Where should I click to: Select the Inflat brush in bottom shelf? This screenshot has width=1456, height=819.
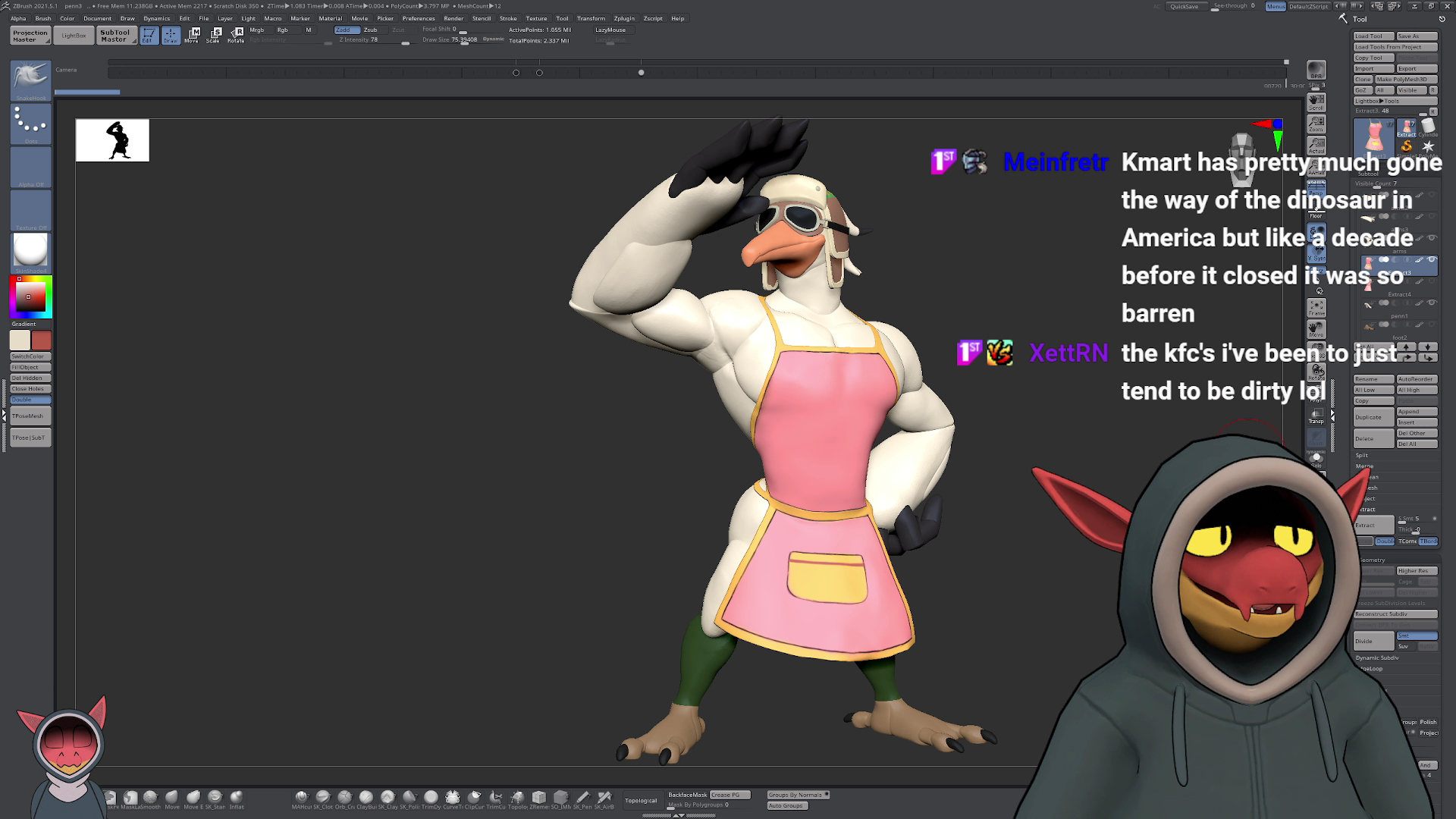pos(237,799)
